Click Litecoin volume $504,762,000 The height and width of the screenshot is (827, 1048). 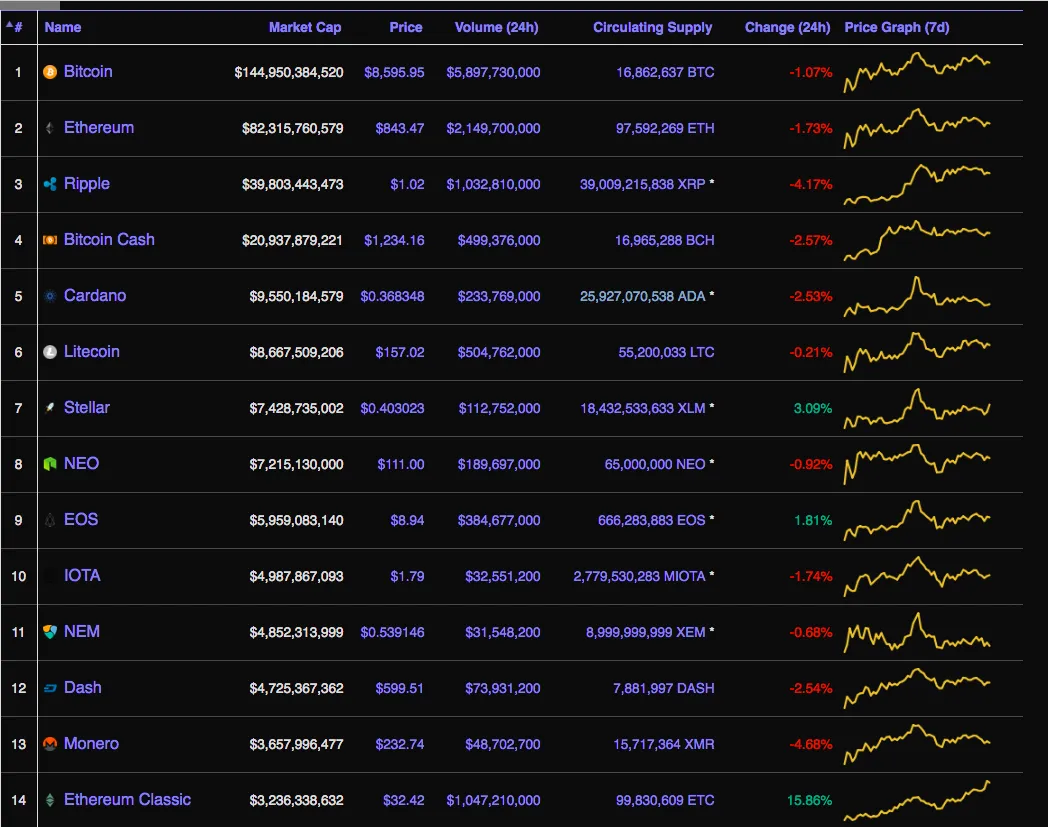[x=499, y=352]
